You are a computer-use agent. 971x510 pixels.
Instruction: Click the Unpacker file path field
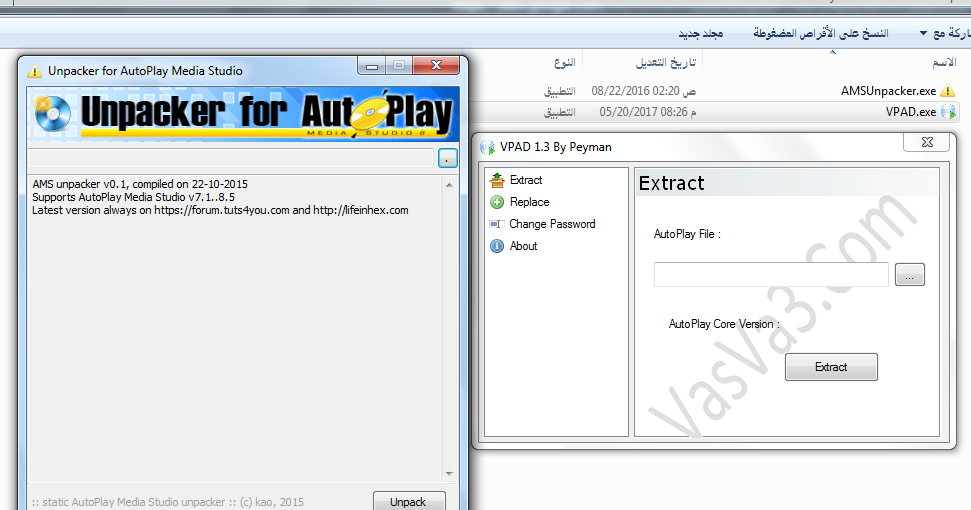tap(230, 158)
